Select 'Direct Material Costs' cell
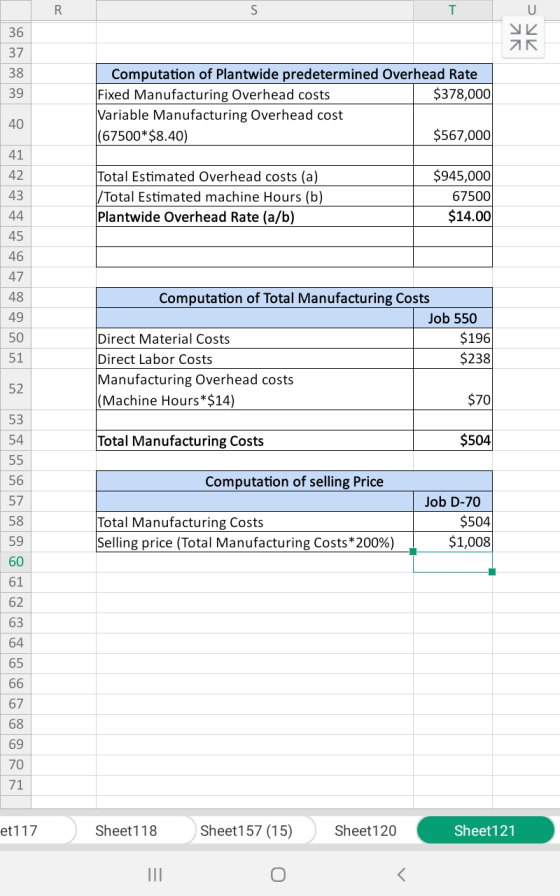This screenshot has height=896, width=560. pos(255,338)
